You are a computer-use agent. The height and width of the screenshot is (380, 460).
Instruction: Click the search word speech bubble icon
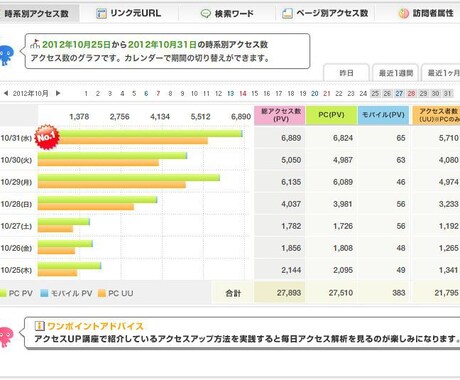[206, 14]
